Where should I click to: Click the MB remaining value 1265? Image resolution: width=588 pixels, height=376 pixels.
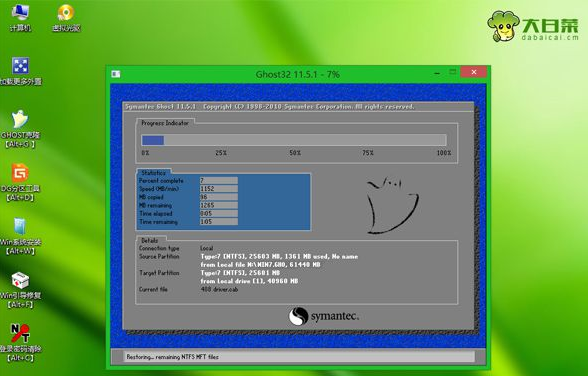click(x=219, y=205)
